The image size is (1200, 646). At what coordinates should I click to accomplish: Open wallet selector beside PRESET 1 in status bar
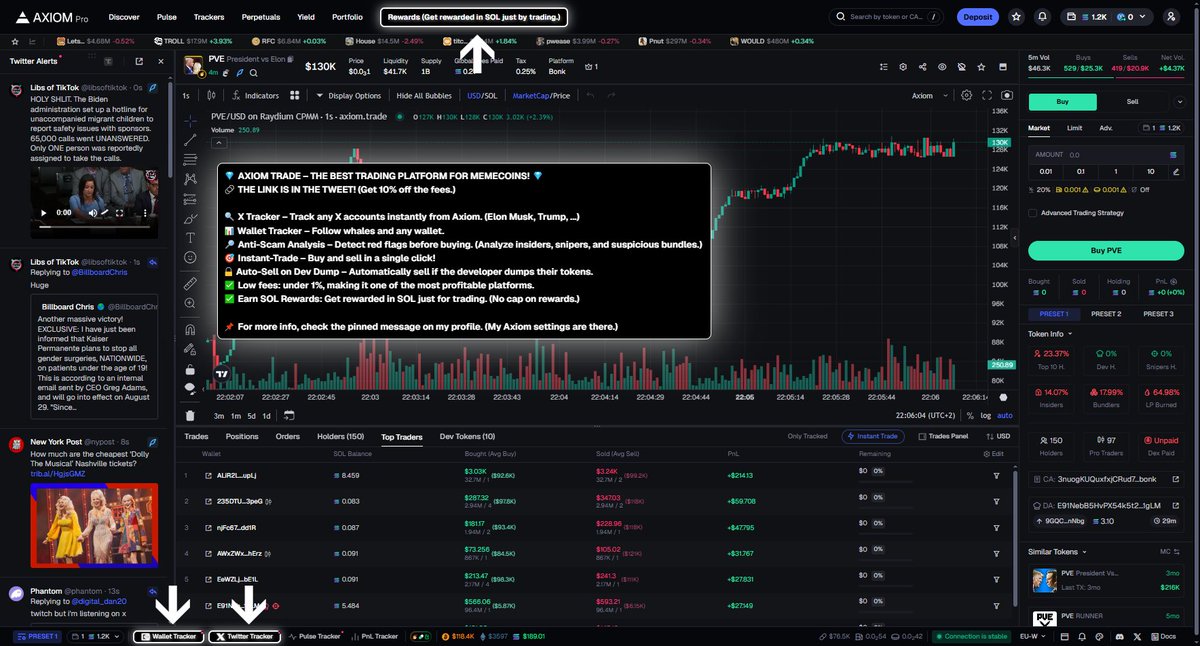94,636
